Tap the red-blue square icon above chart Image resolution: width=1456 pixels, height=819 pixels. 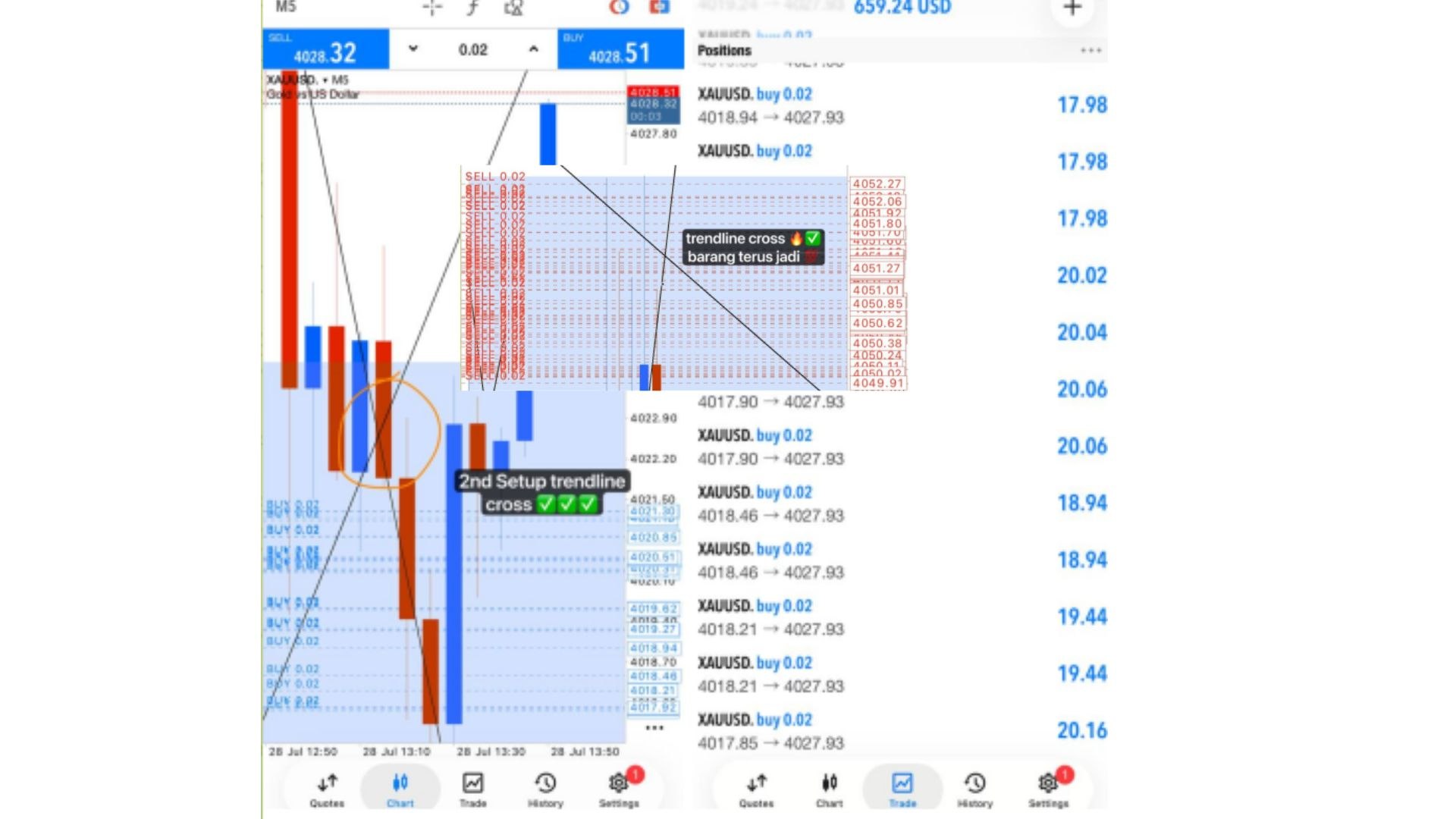tap(659, 7)
